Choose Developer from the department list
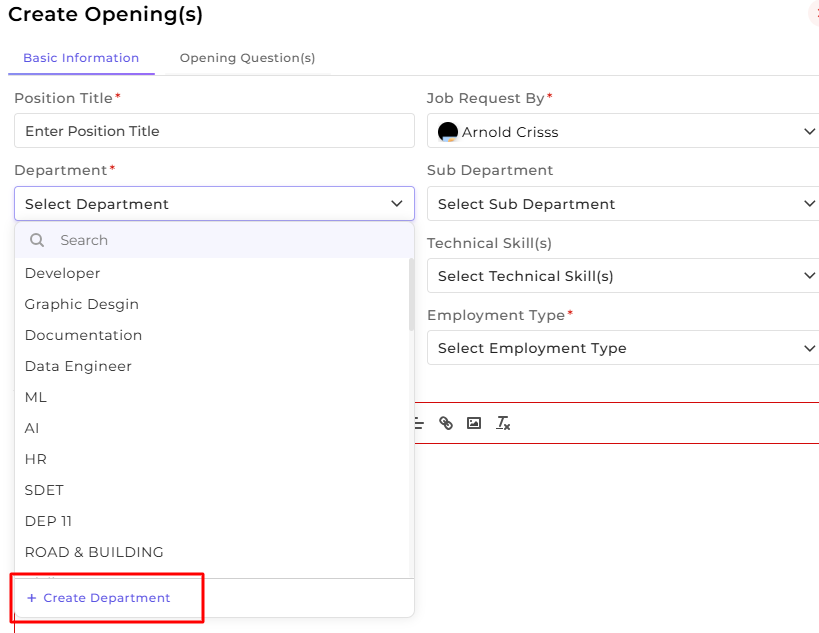 click(212, 273)
